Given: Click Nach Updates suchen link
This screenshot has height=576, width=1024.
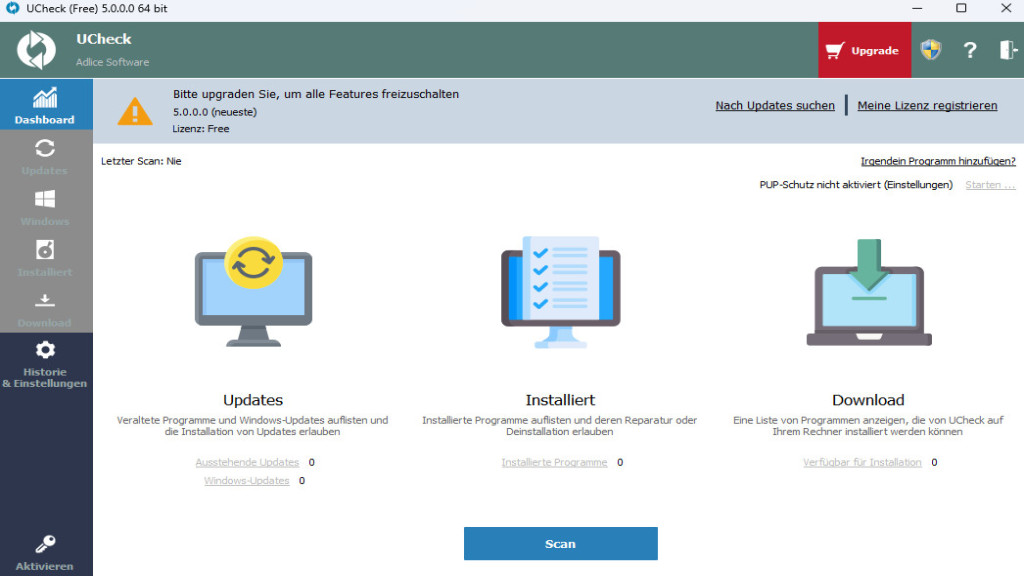Looking at the screenshot, I should tap(774, 106).
